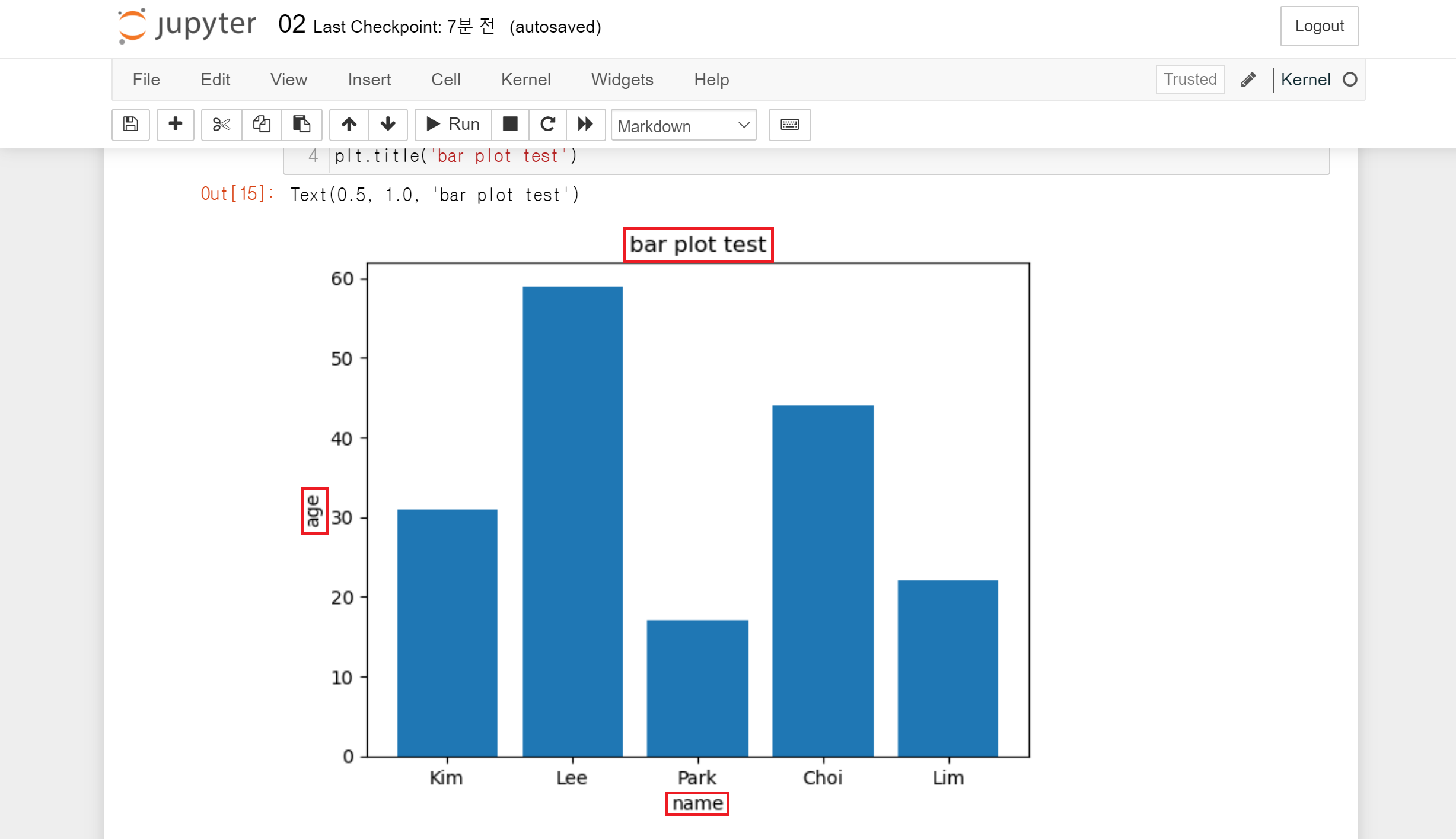Restart and run all with the fast-forward icon
The image size is (1456, 839).
click(585, 124)
